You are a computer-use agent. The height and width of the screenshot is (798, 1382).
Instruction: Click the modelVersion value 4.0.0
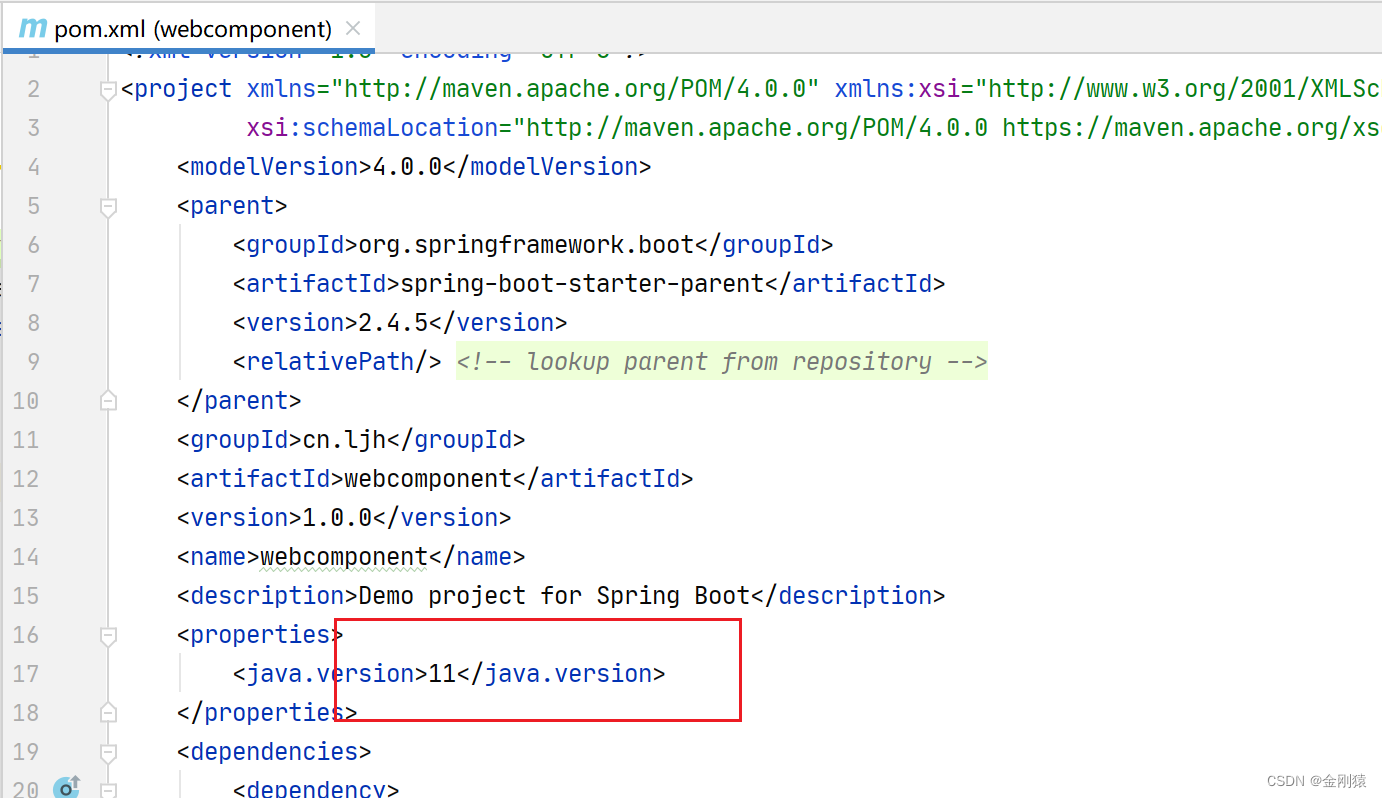(x=407, y=167)
